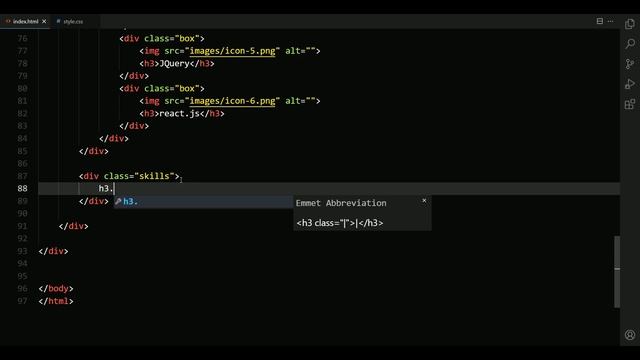Close the Emmet Abbreviation details popup

[x=424, y=200]
